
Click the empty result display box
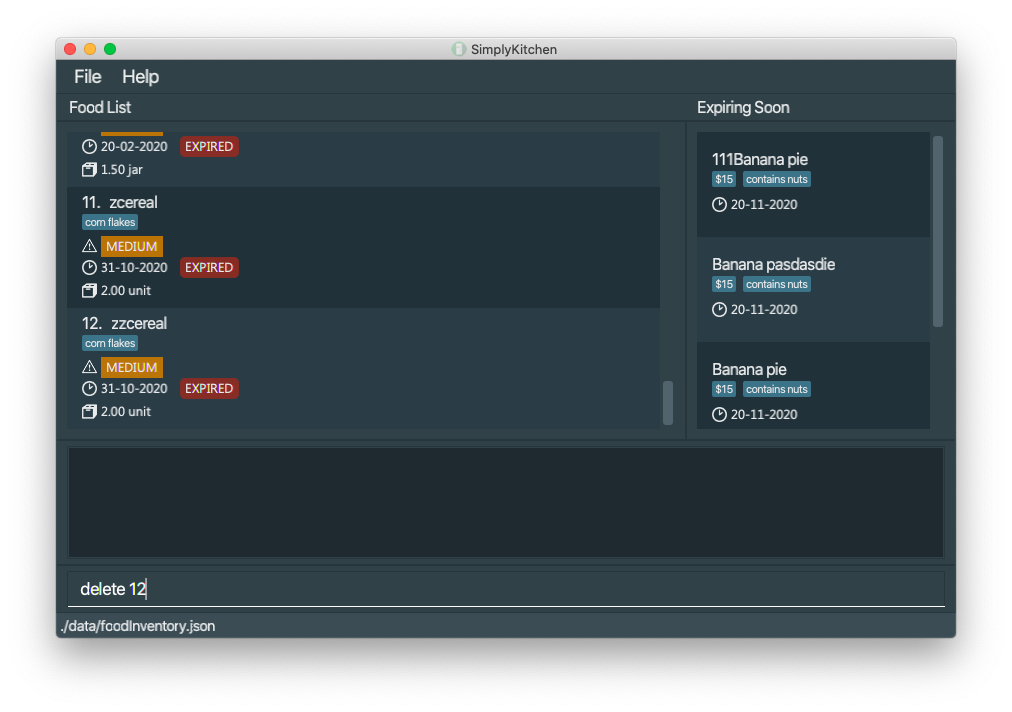click(x=506, y=502)
